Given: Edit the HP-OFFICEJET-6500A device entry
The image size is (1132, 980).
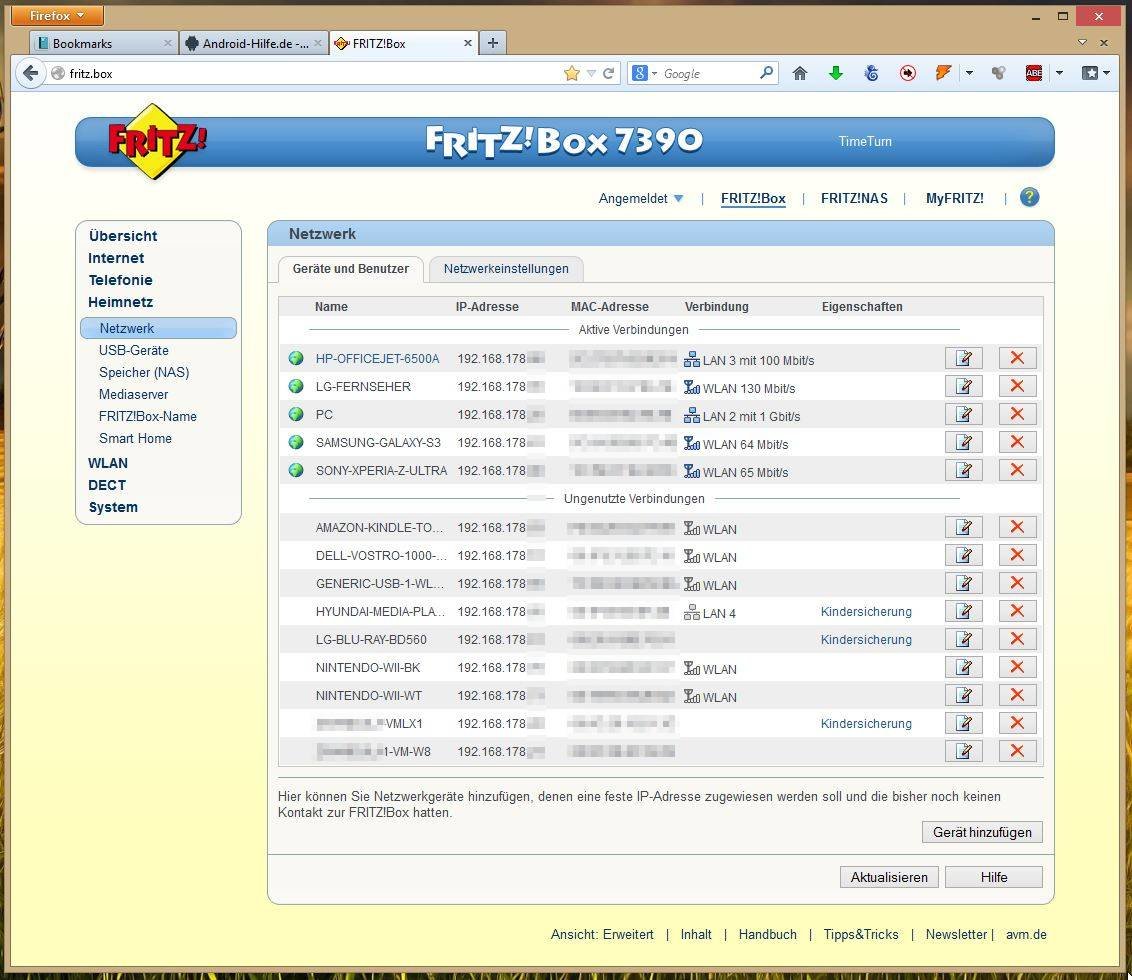Looking at the screenshot, I should click(x=964, y=358).
